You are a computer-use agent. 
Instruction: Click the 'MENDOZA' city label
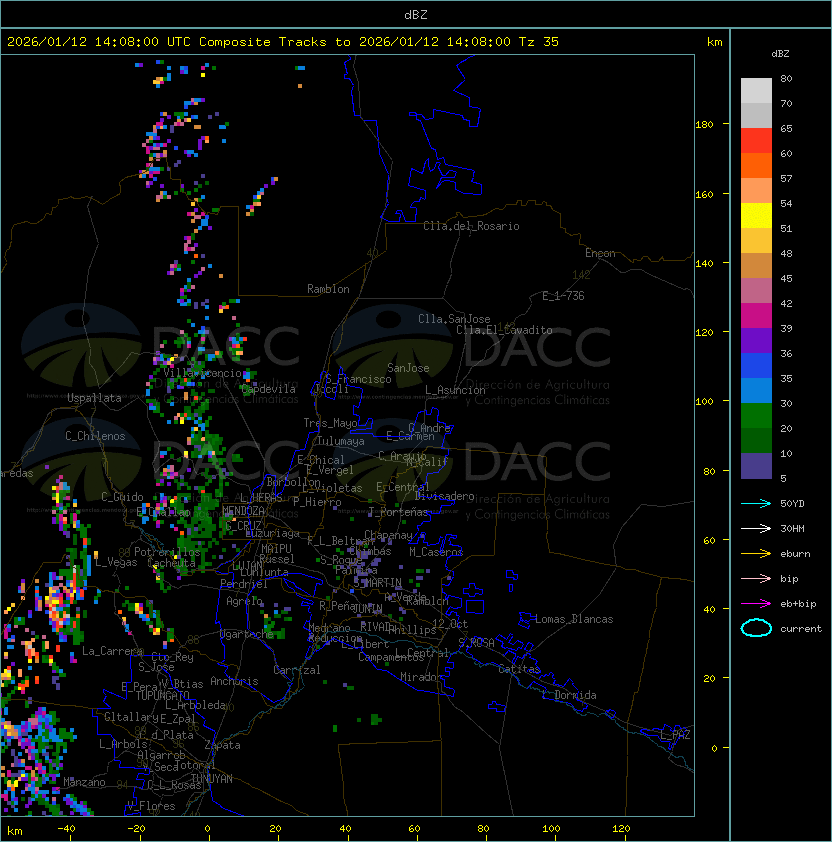[x=243, y=510]
